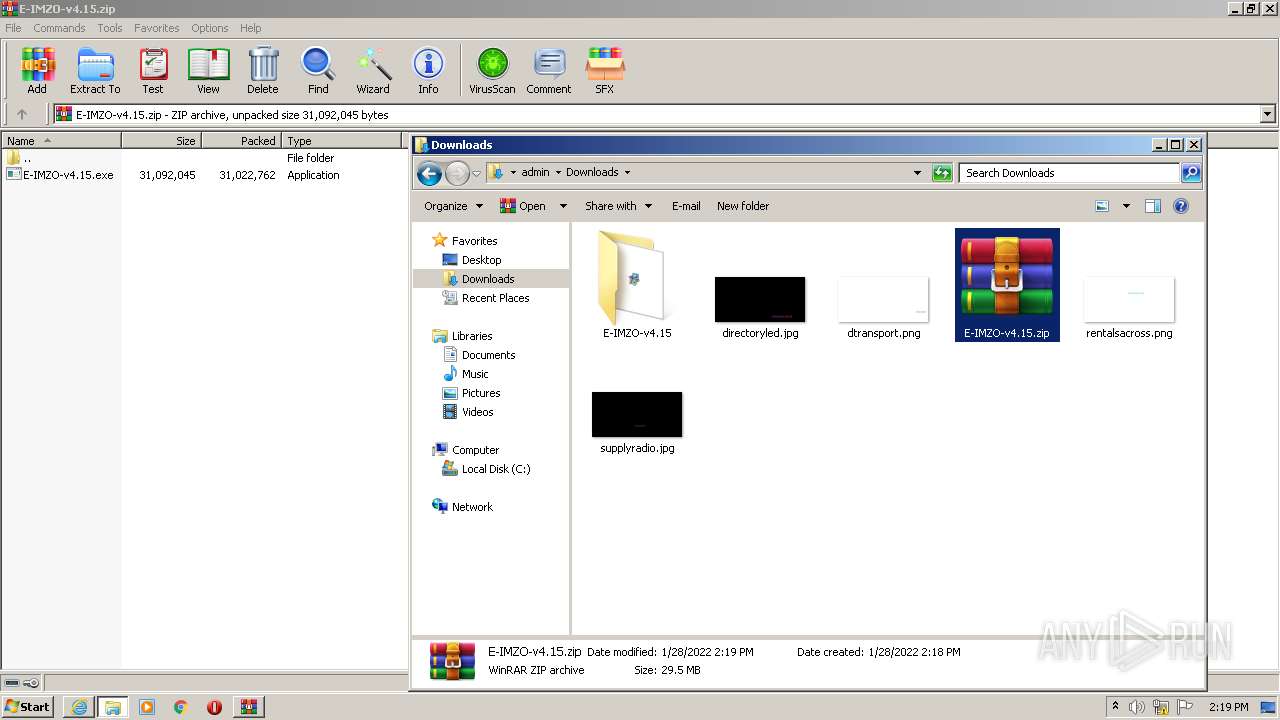Click the SFX toolbar icon
The width and height of the screenshot is (1280, 720).
(x=605, y=71)
